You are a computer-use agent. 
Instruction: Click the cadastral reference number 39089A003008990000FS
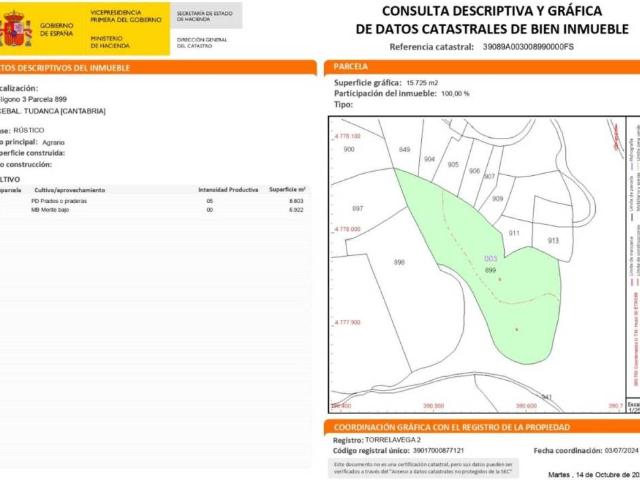(x=528, y=47)
